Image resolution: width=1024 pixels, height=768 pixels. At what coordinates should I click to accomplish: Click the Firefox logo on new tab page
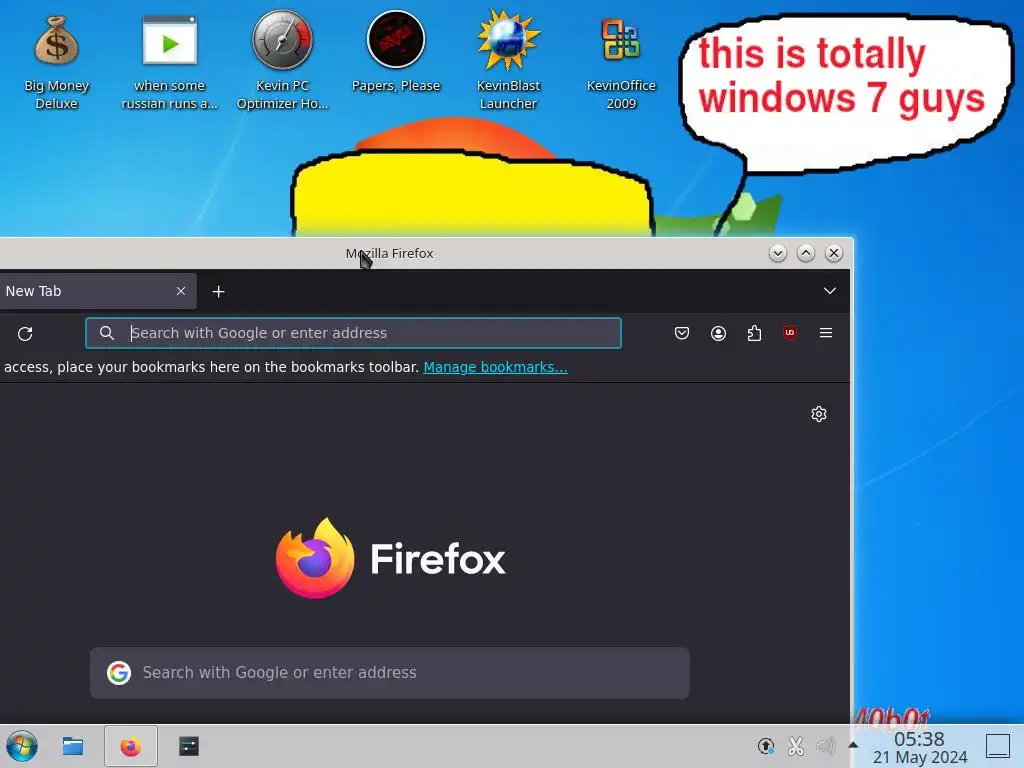[x=391, y=558]
